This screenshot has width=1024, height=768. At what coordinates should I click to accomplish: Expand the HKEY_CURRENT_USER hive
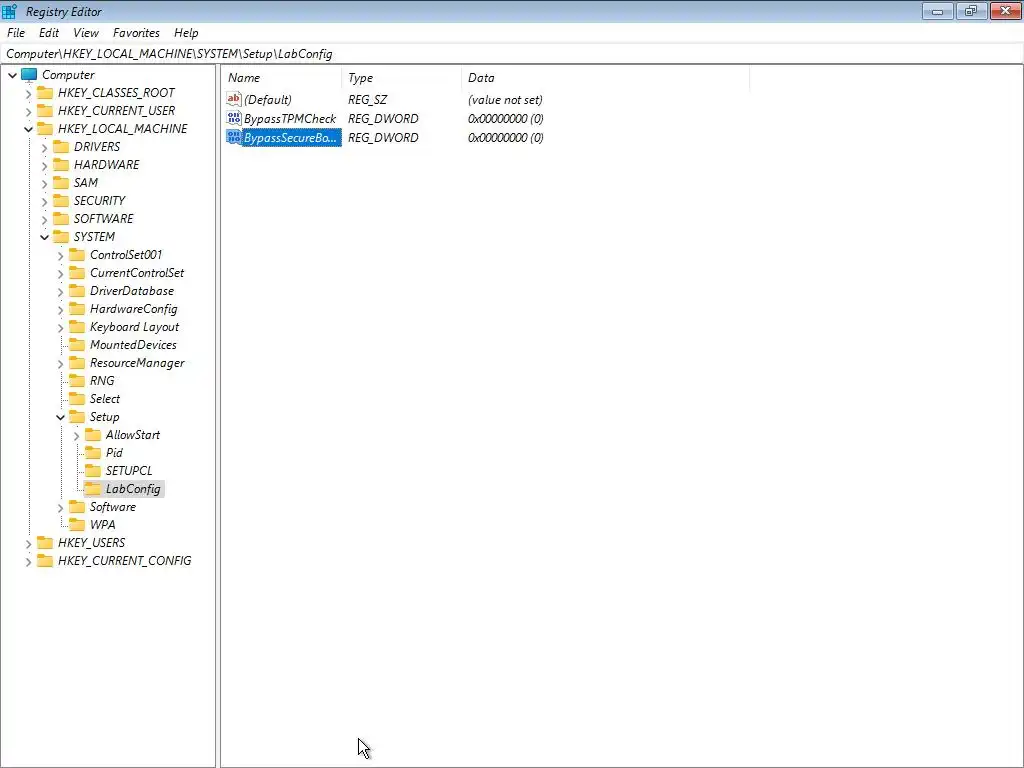pyautogui.click(x=28, y=111)
